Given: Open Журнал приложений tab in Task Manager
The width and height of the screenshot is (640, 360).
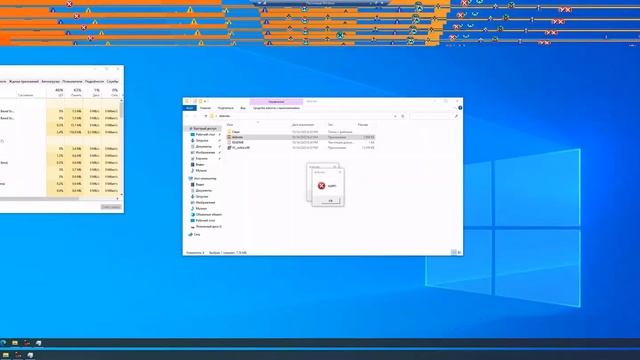Looking at the screenshot, I should click(24, 82).
